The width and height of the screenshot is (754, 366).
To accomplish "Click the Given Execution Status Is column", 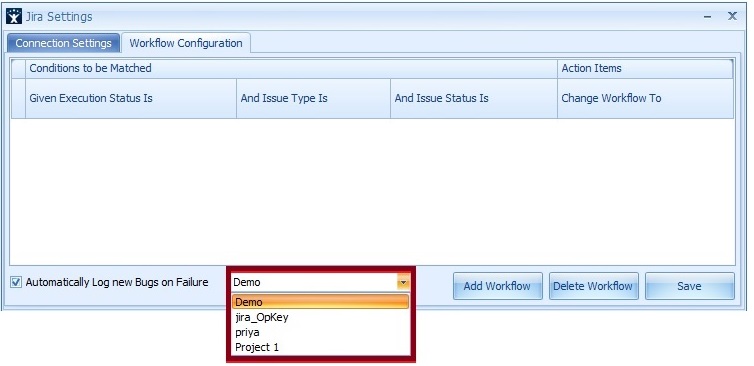I will 131,99.
